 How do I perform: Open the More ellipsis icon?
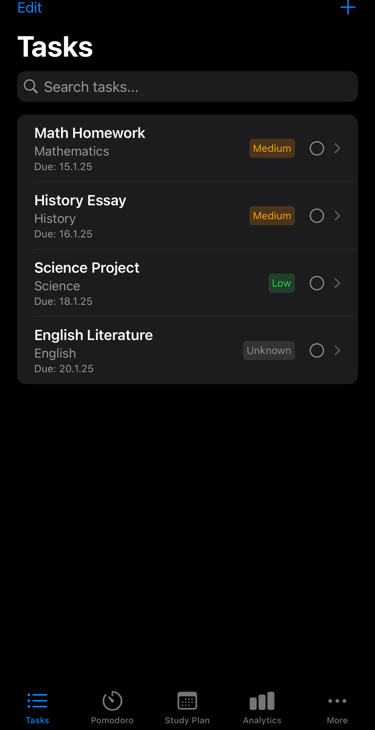point(337,701)
